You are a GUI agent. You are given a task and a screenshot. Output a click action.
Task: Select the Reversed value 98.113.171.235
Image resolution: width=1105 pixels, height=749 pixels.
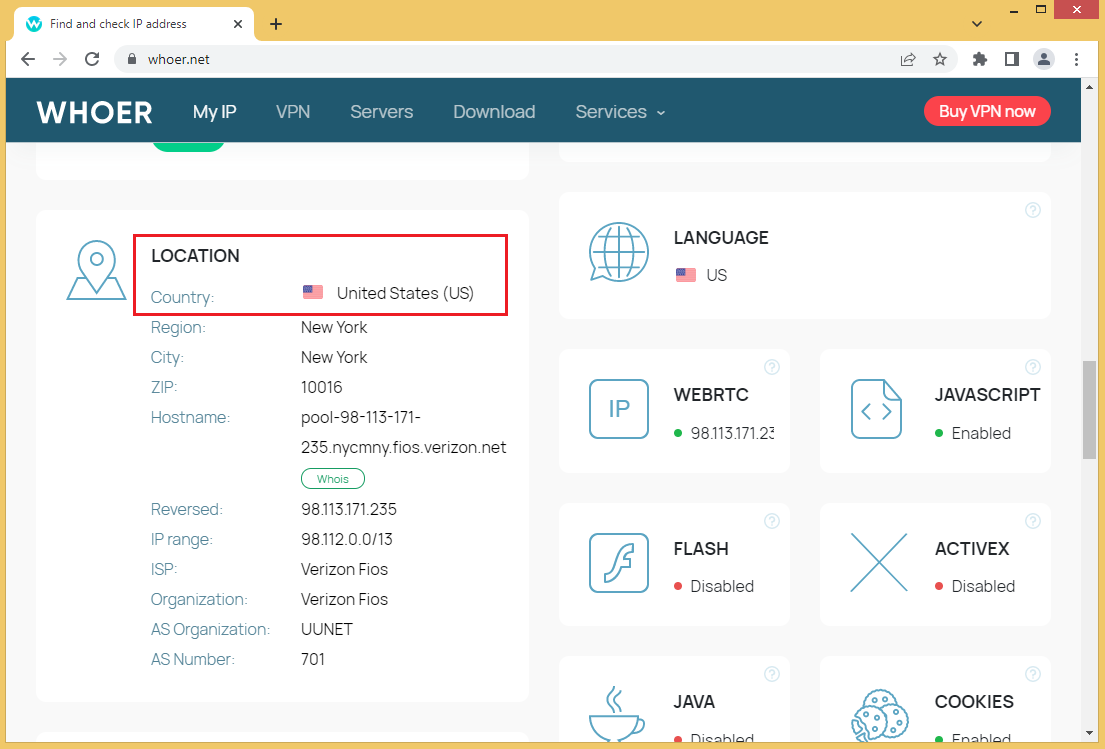pyautogui.click(x=349, y=509)
